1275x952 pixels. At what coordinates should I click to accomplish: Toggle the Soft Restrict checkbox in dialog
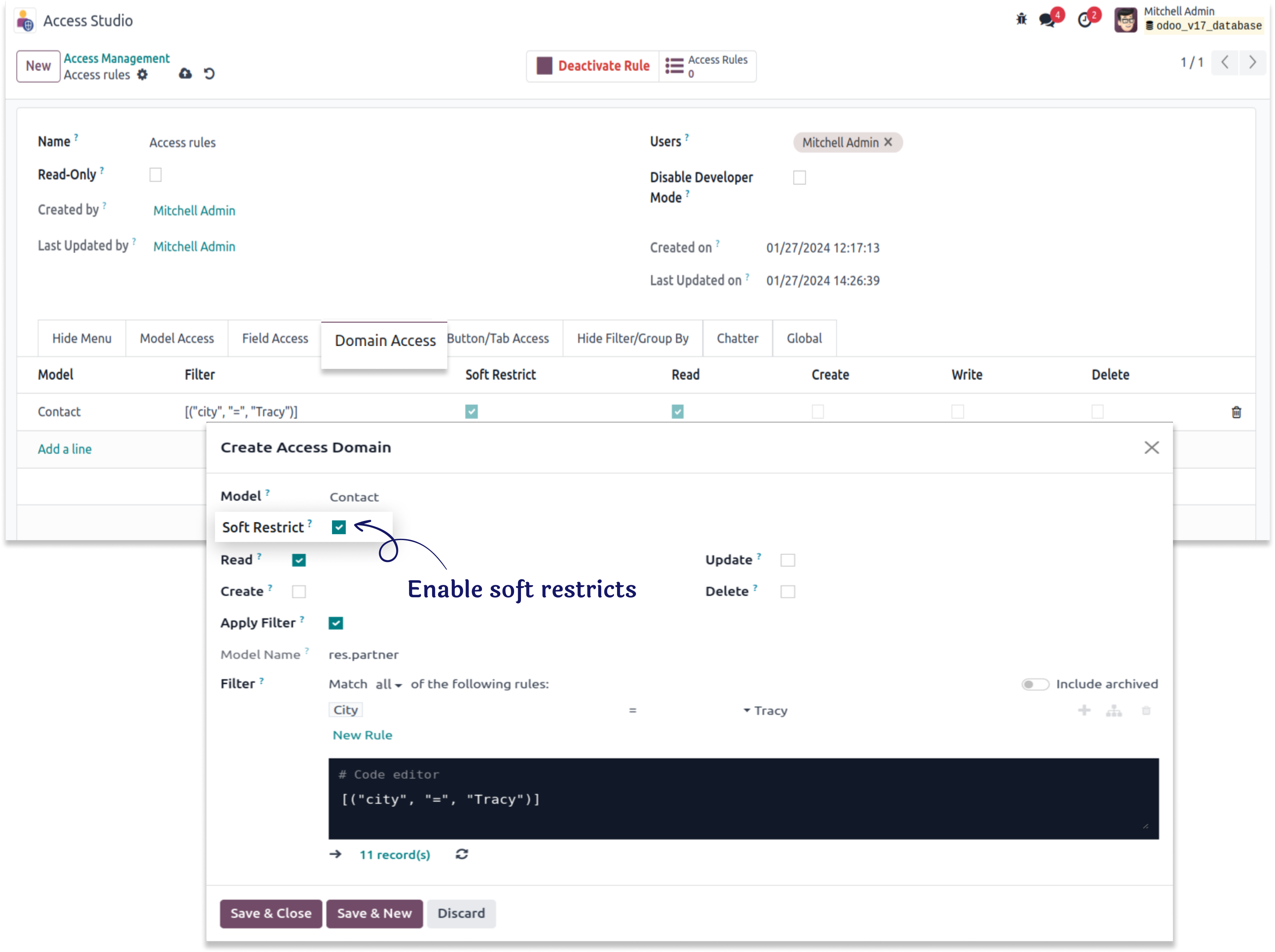pos(339,527)
